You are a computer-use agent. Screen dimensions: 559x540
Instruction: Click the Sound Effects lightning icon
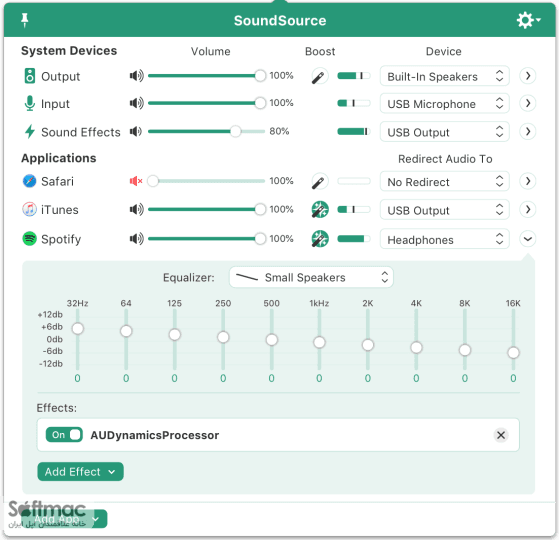point(30,132)
